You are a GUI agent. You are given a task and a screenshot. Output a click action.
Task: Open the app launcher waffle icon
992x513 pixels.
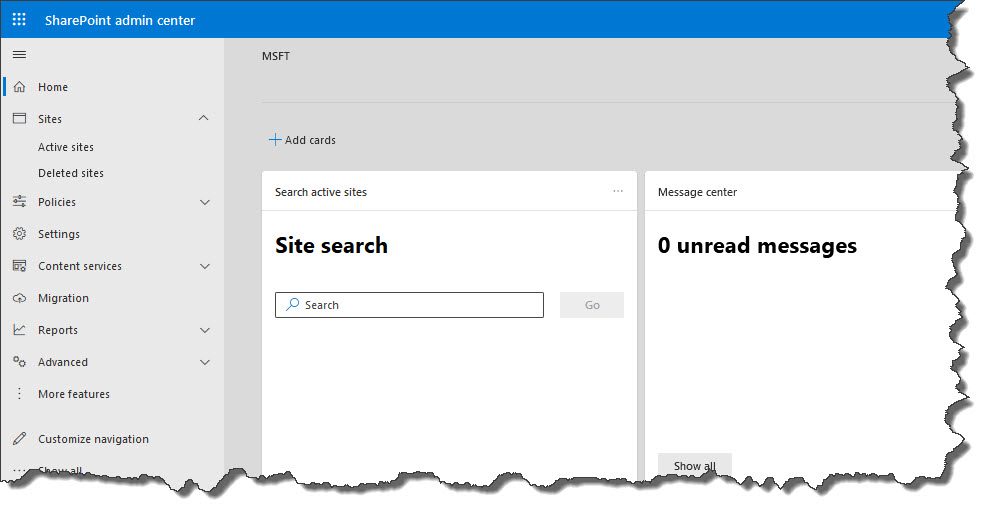(20, 20)
